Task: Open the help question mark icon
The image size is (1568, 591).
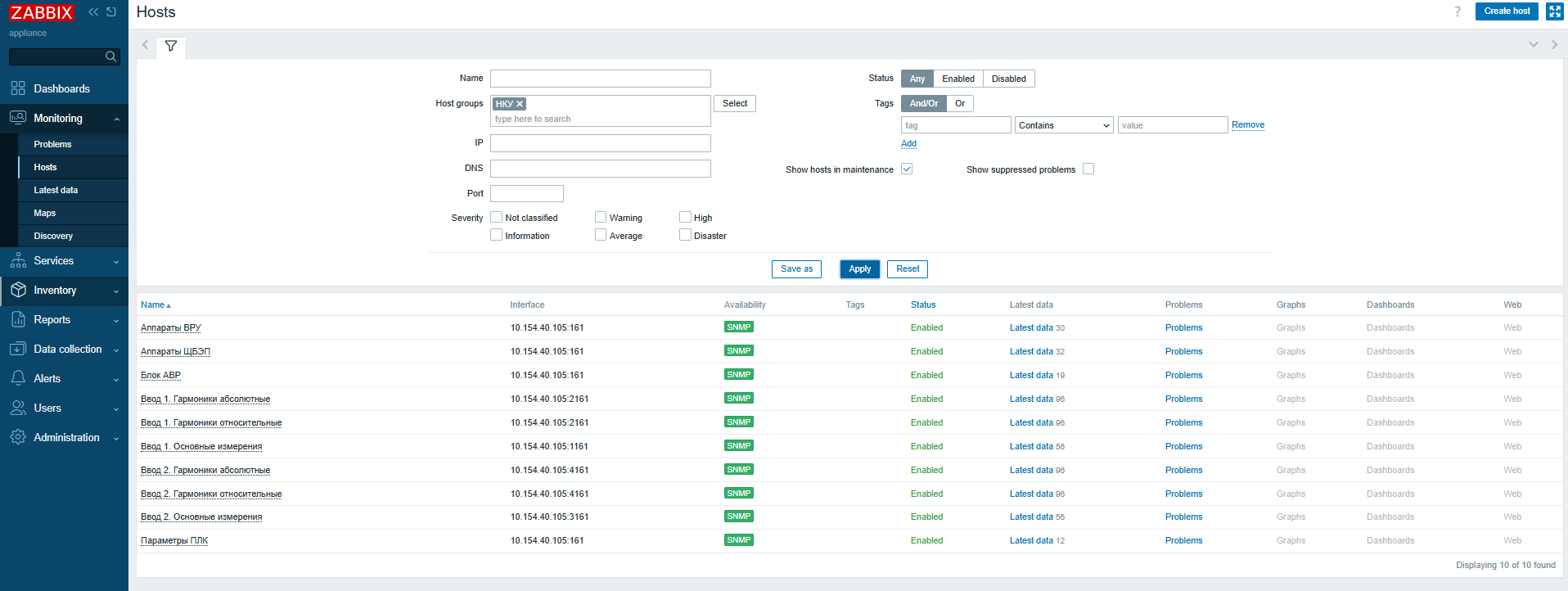Action: (x=1458, y=11)
